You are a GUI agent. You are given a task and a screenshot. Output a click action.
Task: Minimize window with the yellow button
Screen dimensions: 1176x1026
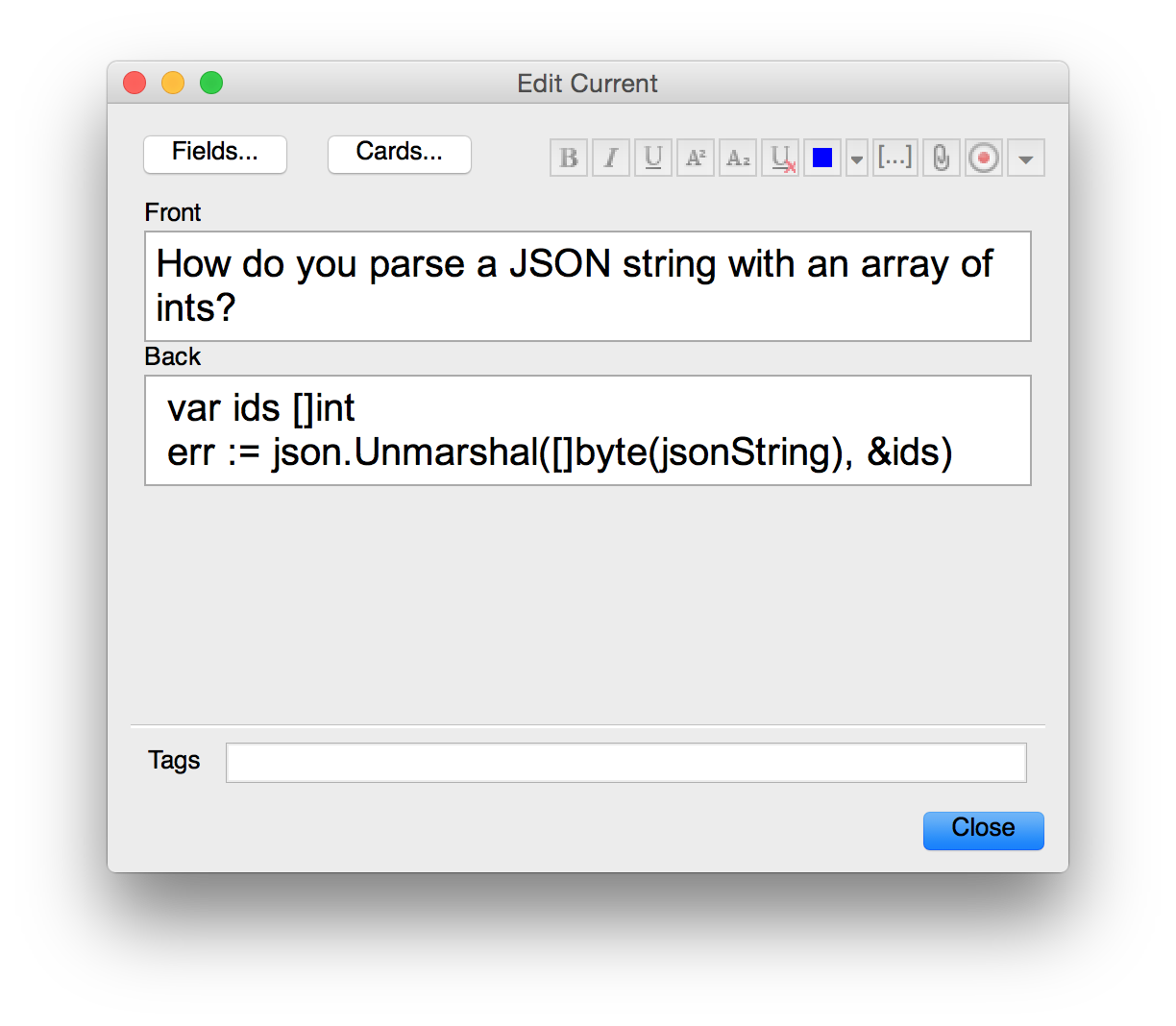tap(172, 83)
